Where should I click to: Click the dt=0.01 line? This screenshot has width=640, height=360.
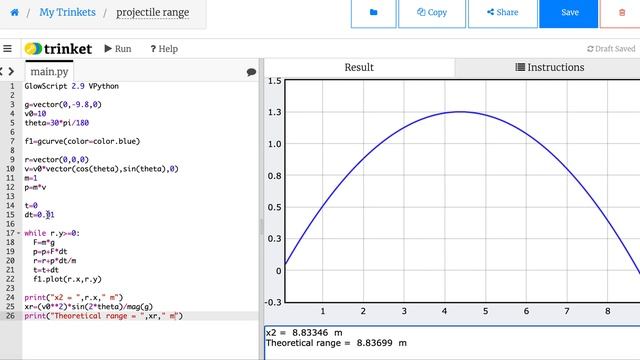tap(39, 215)
